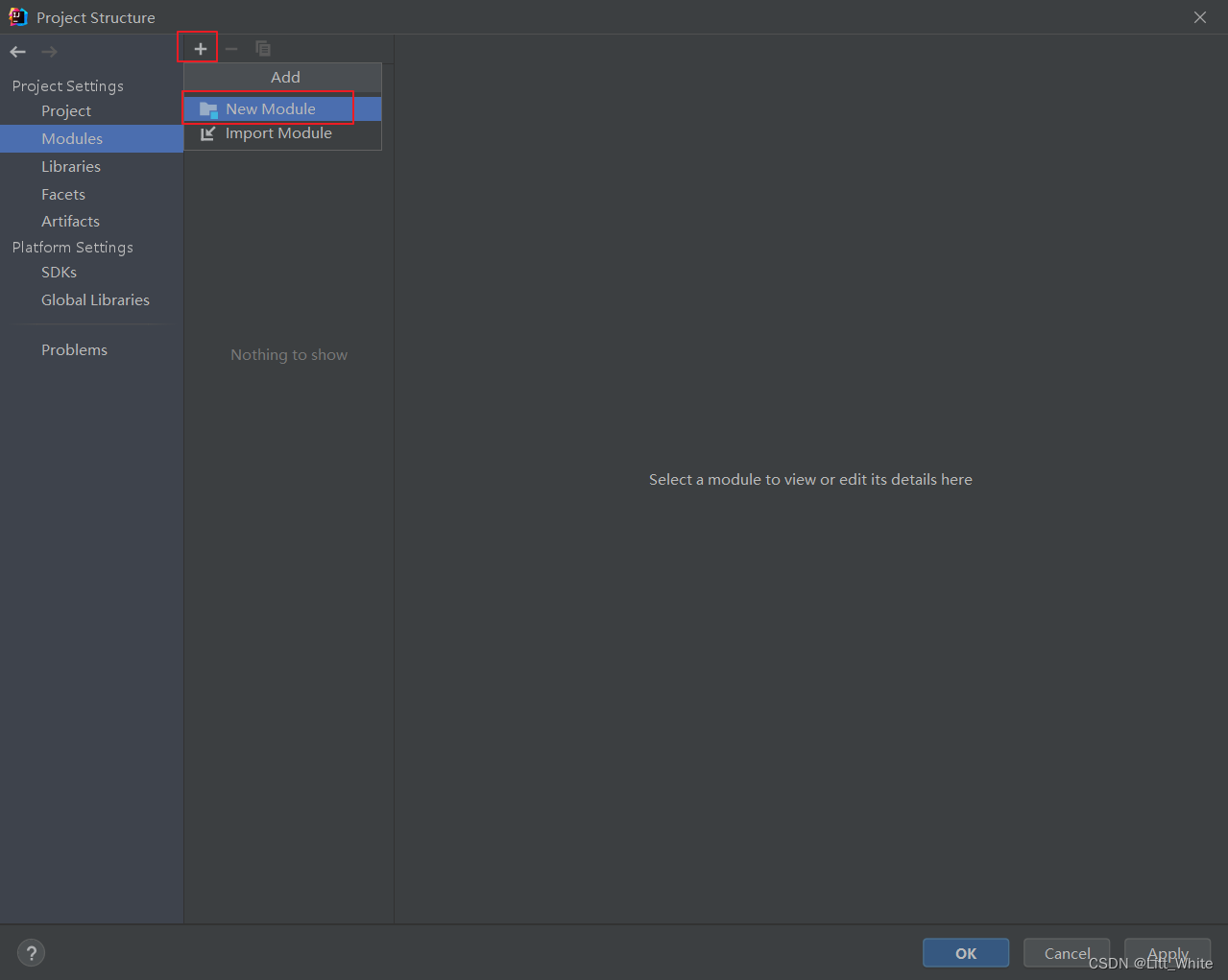Click the Remove (minus) module icon
Screen dimensions: 1228x980
(231, 48)
